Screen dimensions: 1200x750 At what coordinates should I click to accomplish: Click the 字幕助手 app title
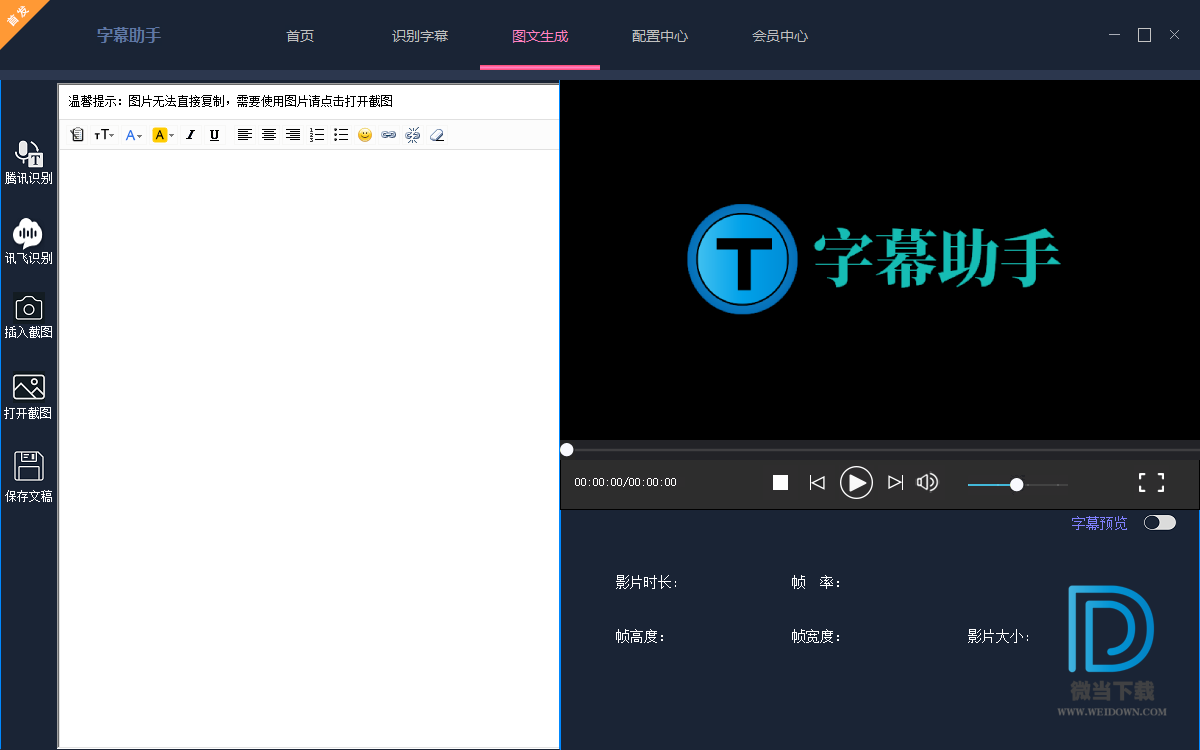[129, 35]
